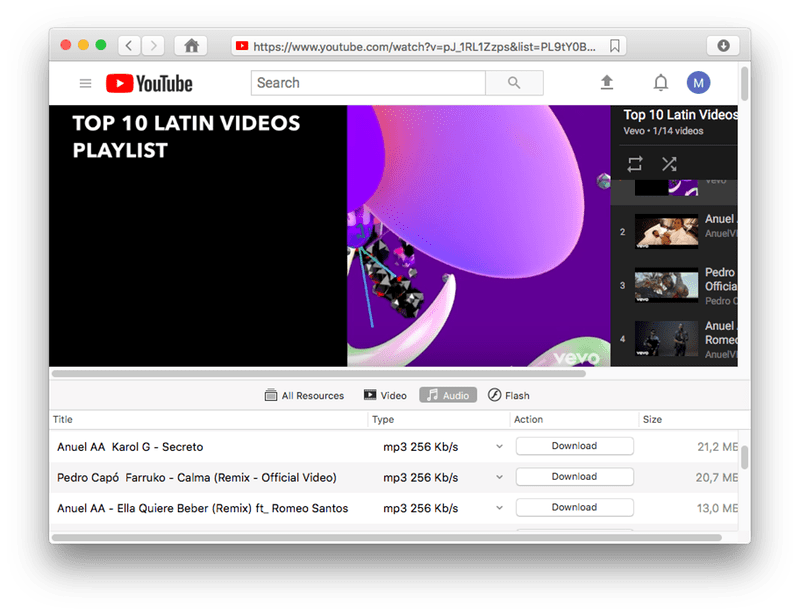Open YouTube upload icon
The image size is (800, 614).
[607, 82]
